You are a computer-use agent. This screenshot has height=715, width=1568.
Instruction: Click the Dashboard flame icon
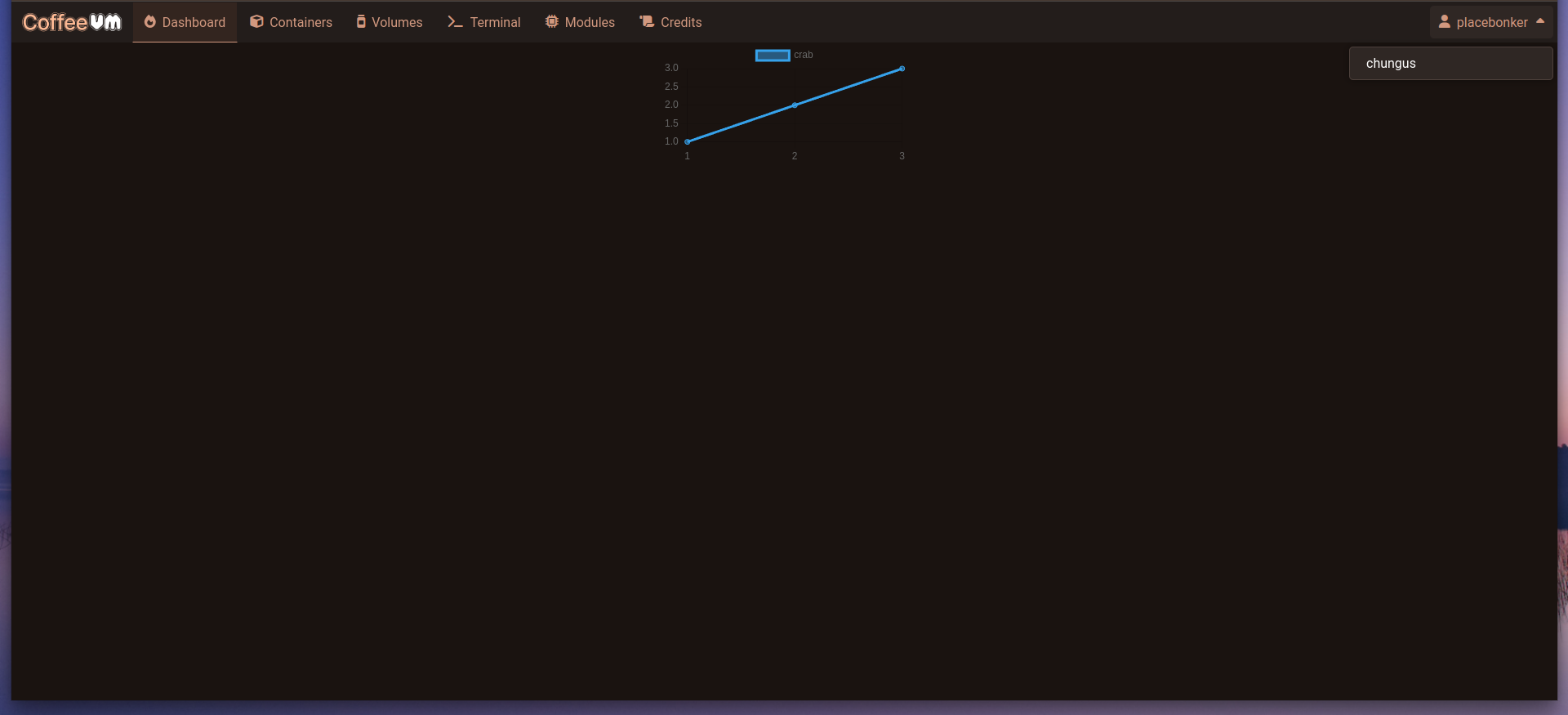tap(150, 22)
